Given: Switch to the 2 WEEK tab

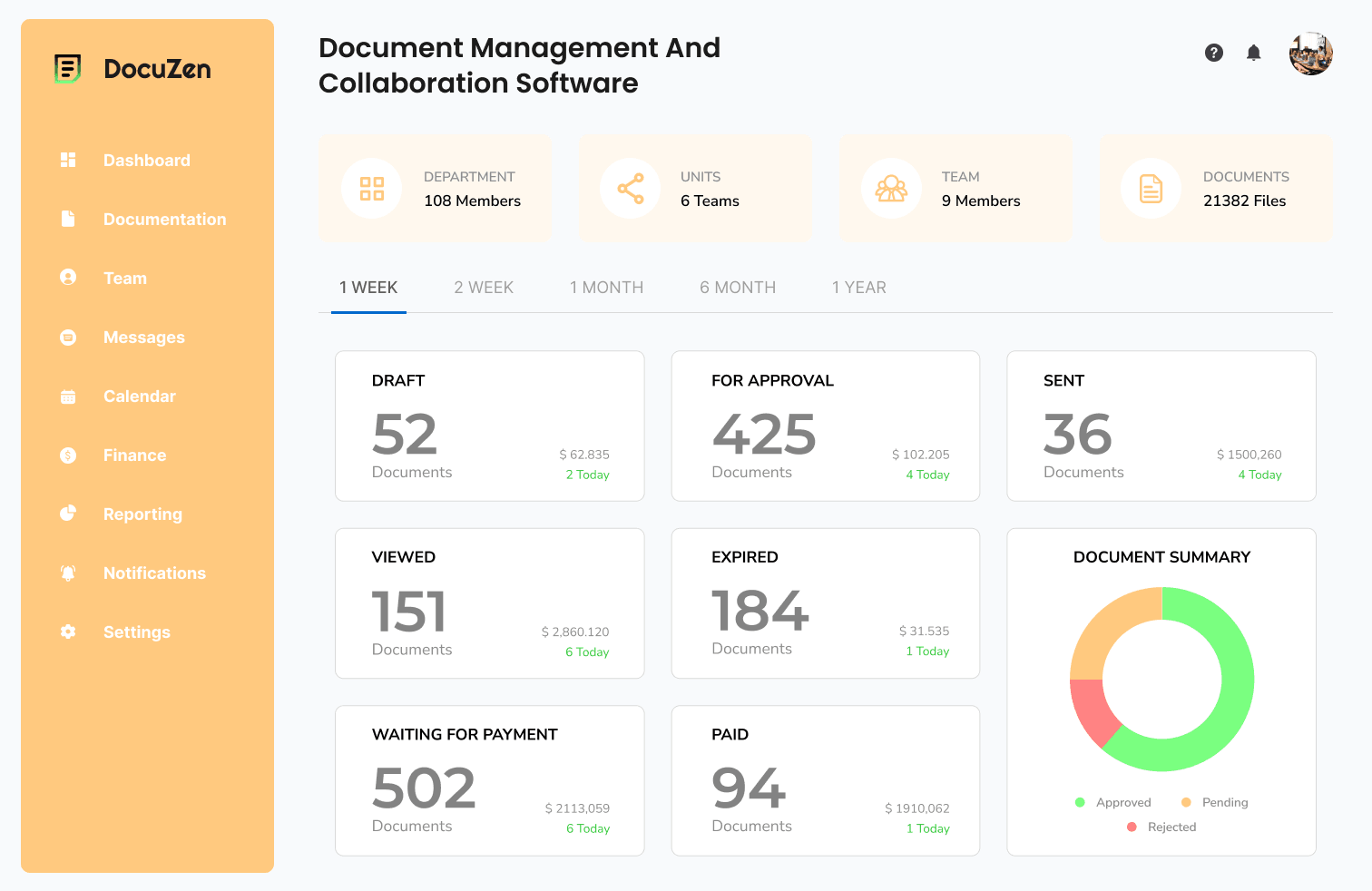Looking at the screenshot, I should pos(484,287).
